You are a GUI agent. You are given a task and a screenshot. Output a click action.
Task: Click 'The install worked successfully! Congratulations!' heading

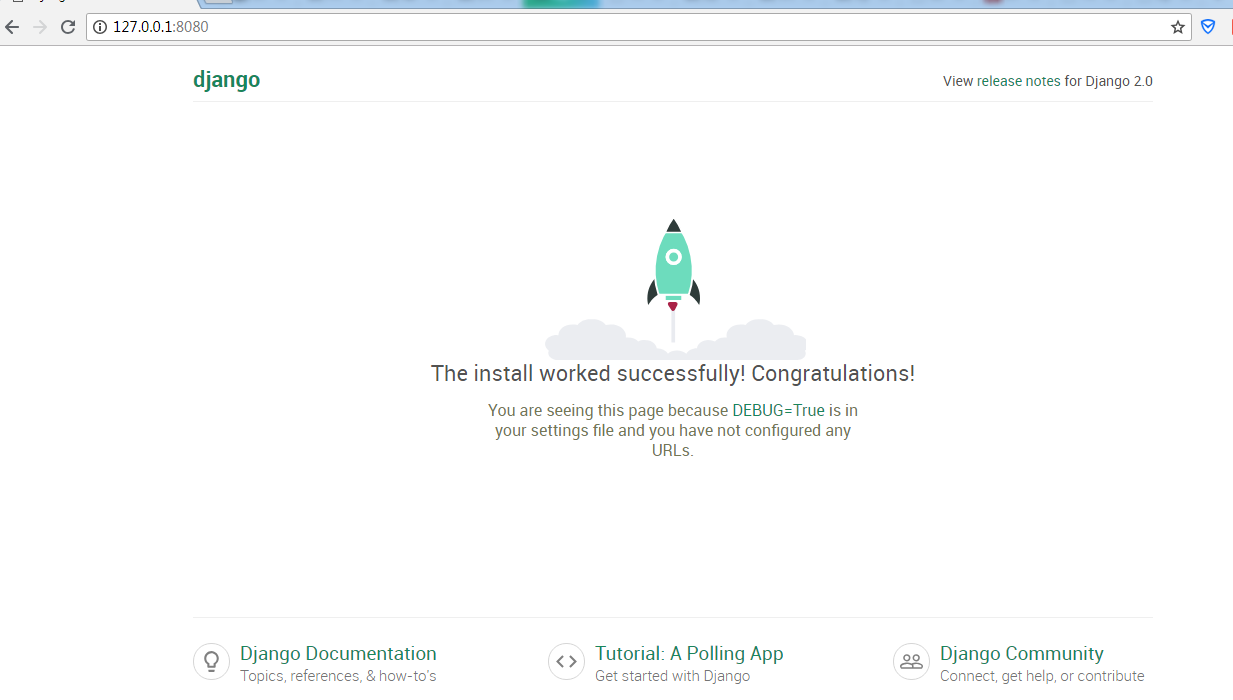tap(673, 374)
